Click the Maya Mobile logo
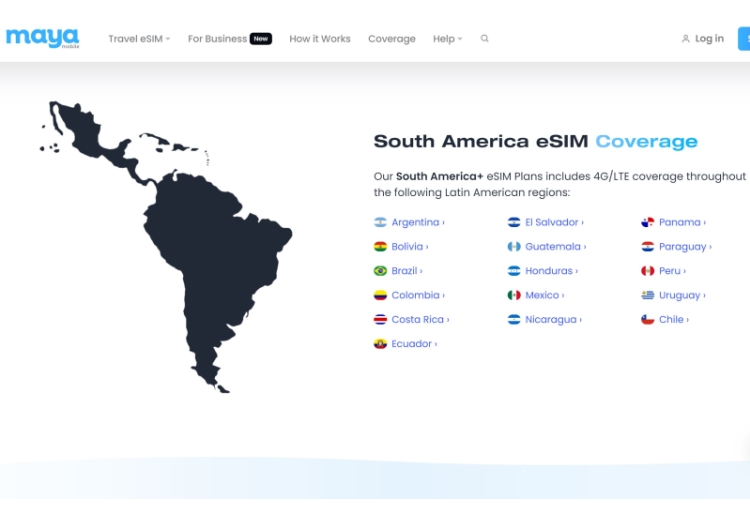Viewport: 750px width, 515px height. [x=42, y=38]
